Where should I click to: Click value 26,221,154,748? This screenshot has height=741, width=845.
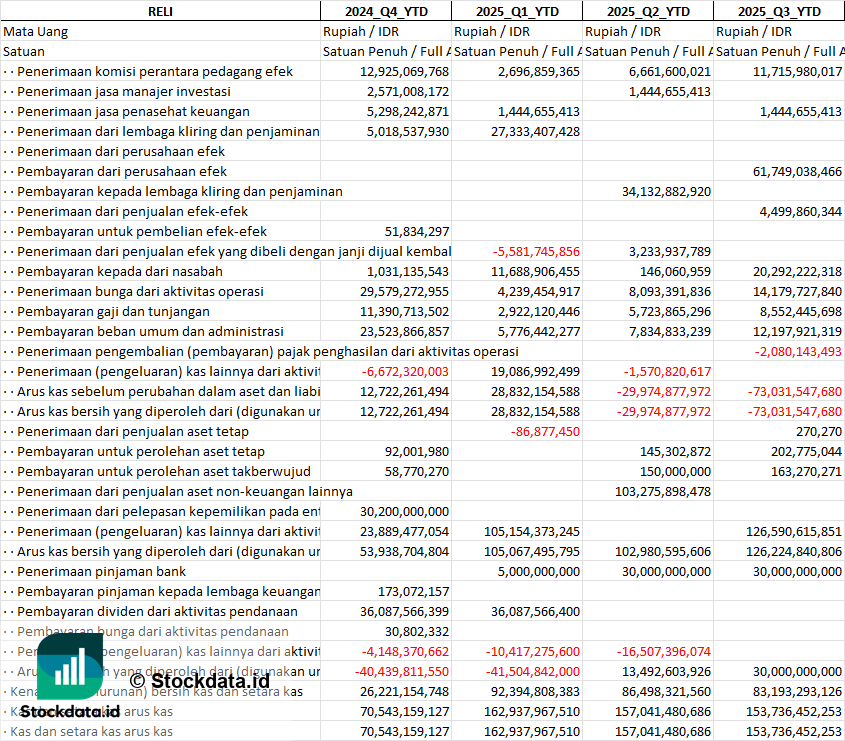pyautogui.click(x=404, y=691)
